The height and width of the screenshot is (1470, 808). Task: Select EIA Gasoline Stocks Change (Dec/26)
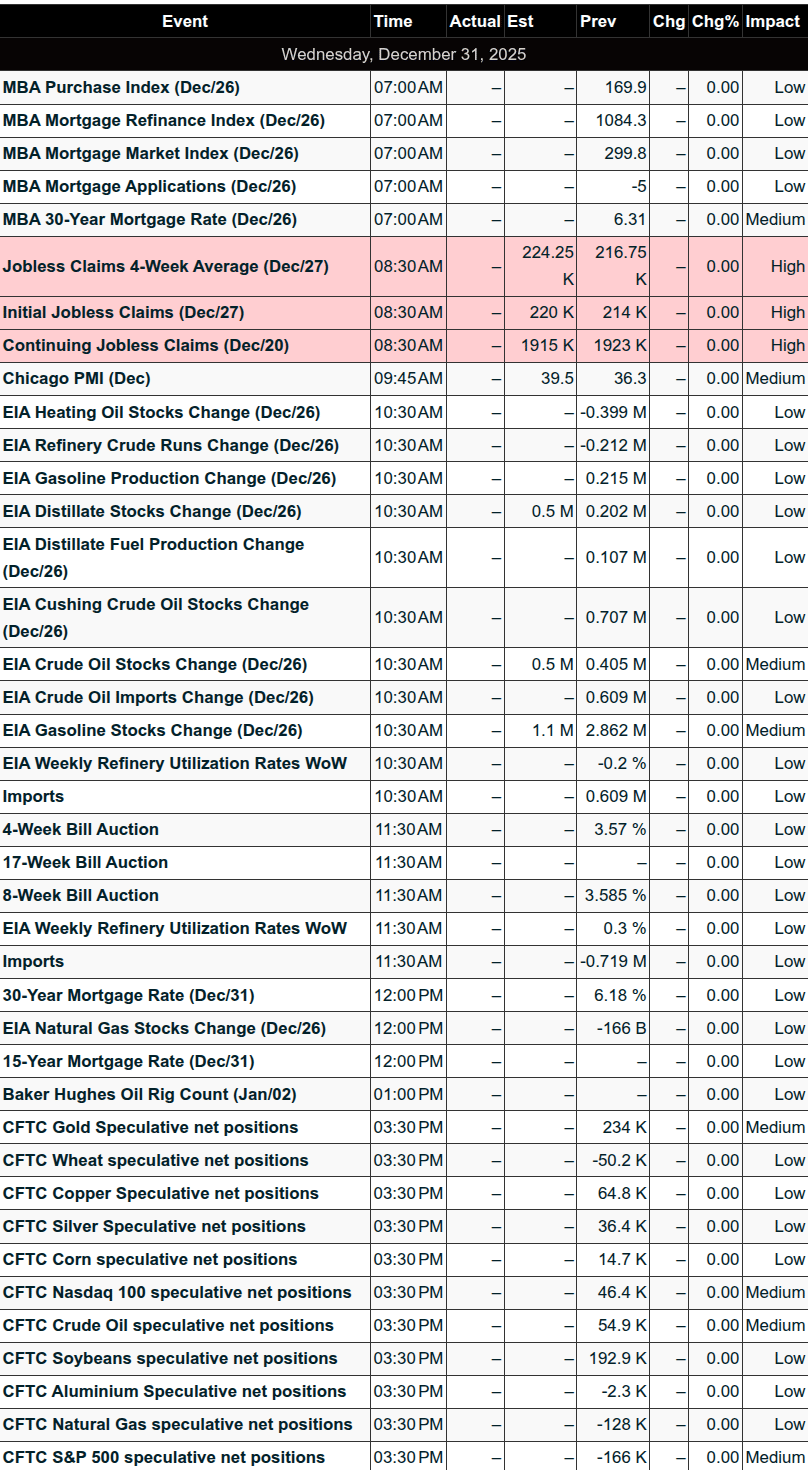click(x=152, y=730)
